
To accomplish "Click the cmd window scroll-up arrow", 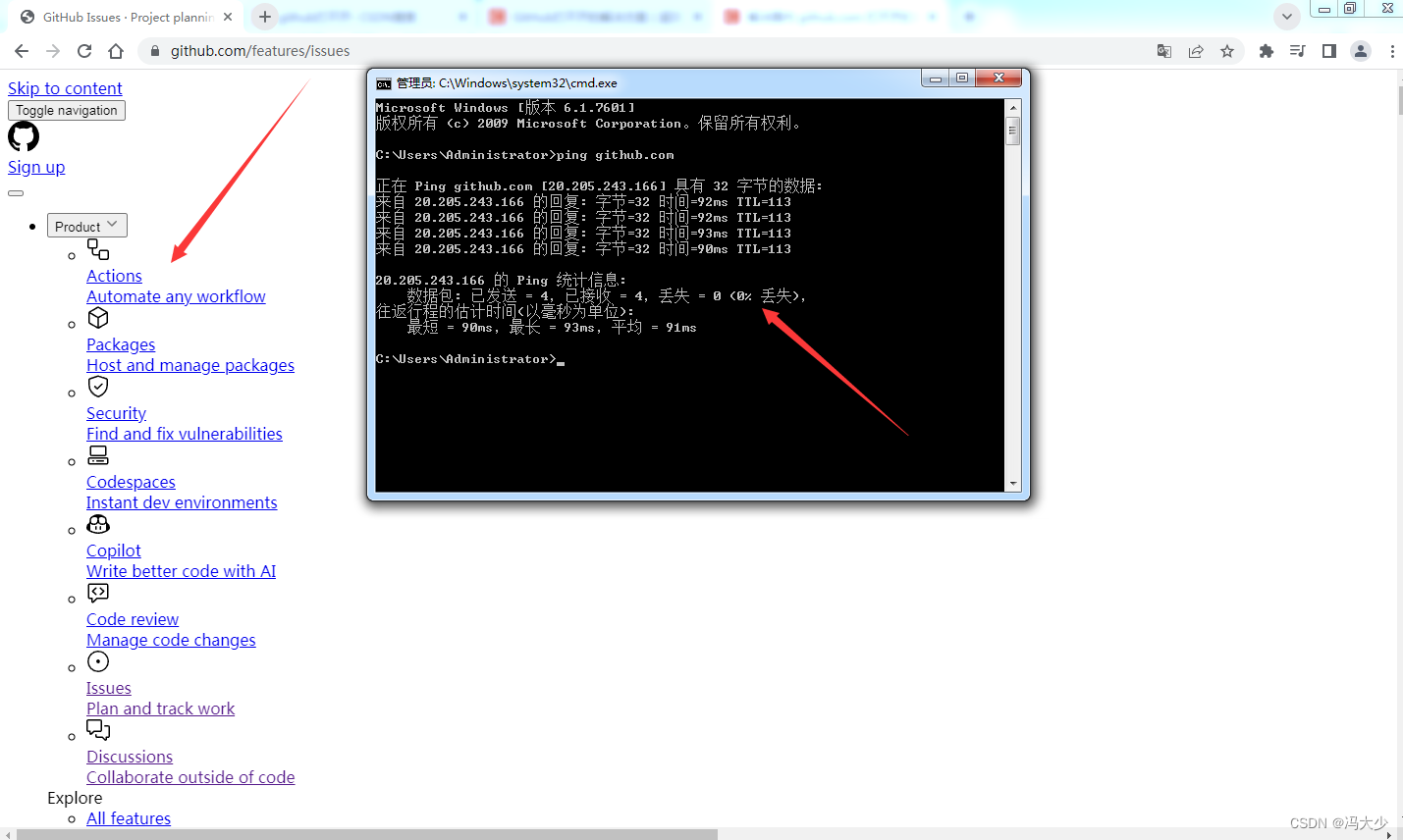I will coord(1013,107).
